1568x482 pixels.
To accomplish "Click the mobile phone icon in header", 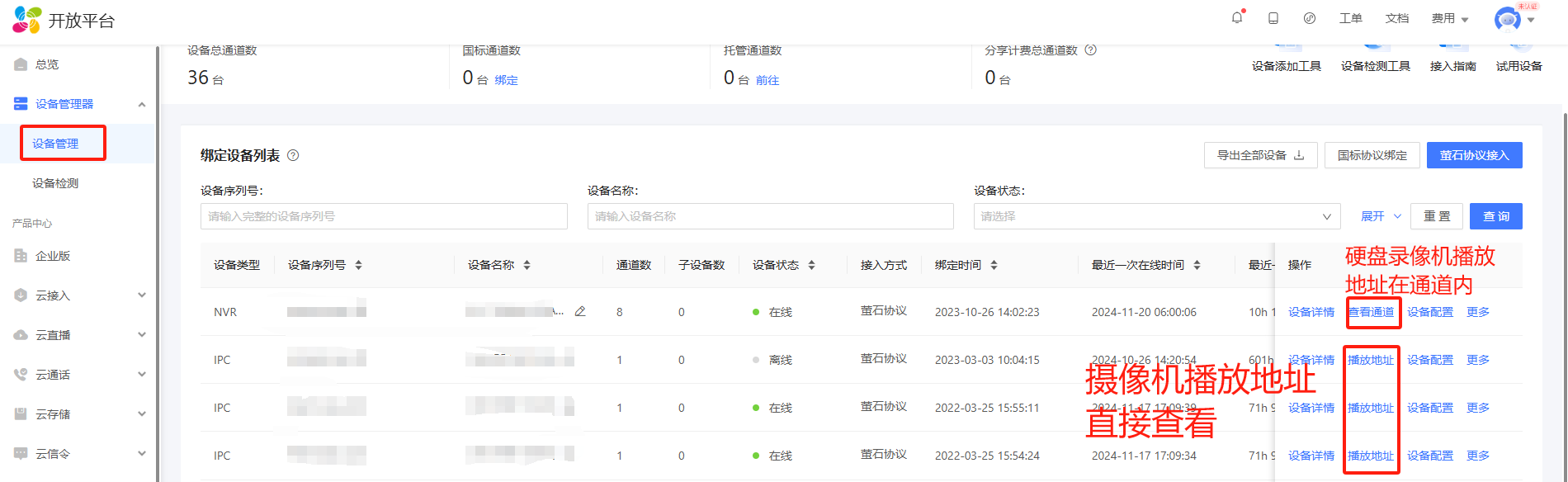I will (x=1273, y=18).
